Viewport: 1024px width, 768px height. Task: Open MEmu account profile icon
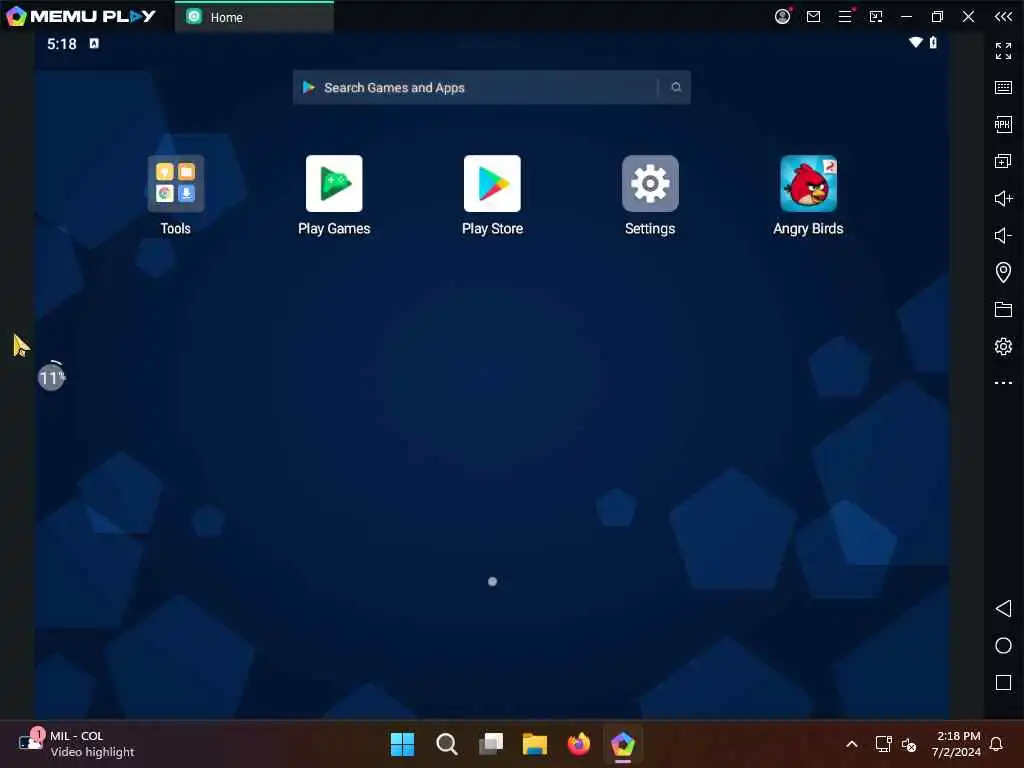782,16
